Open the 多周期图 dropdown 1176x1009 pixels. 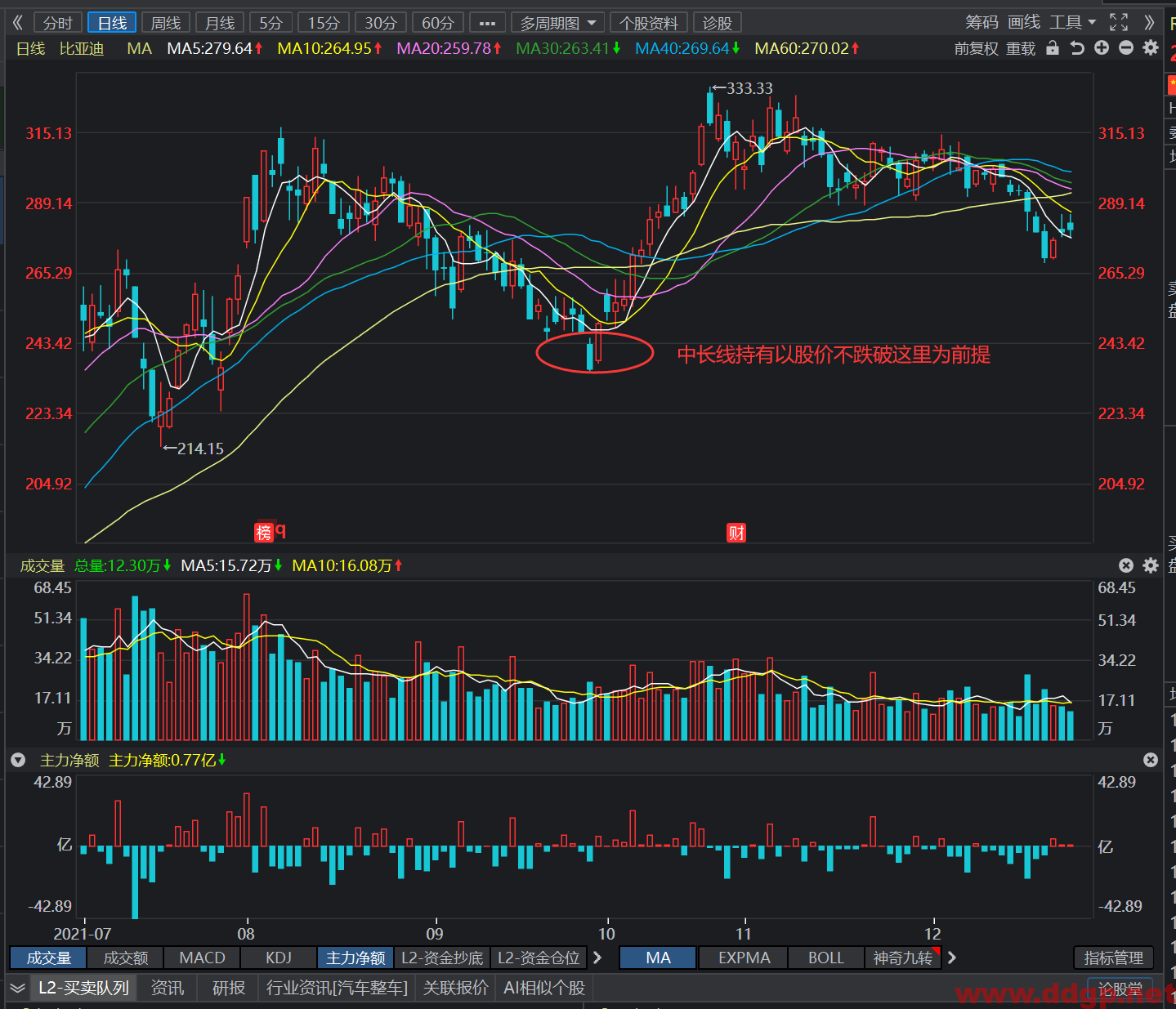pos(558,23)
